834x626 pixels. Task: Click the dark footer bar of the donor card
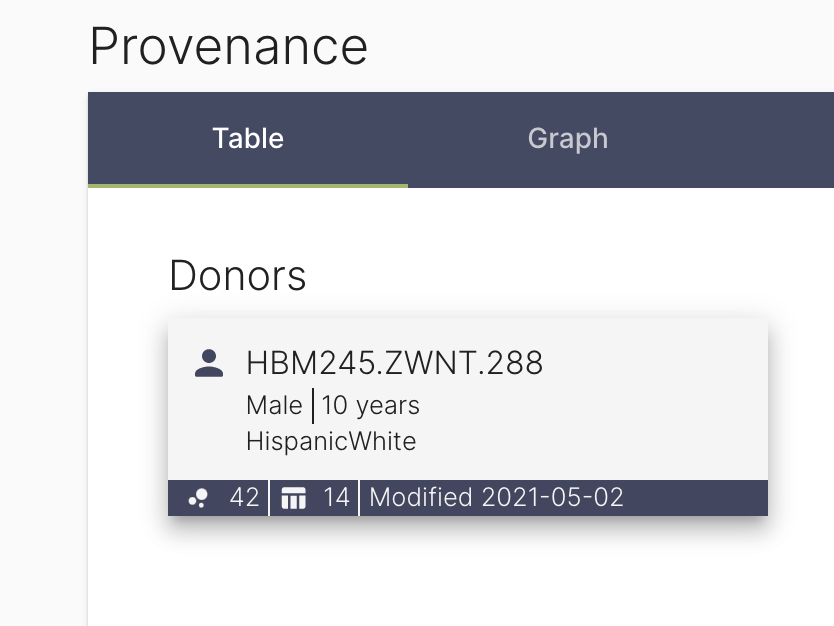pyautogui.click(x=467, y=497)
